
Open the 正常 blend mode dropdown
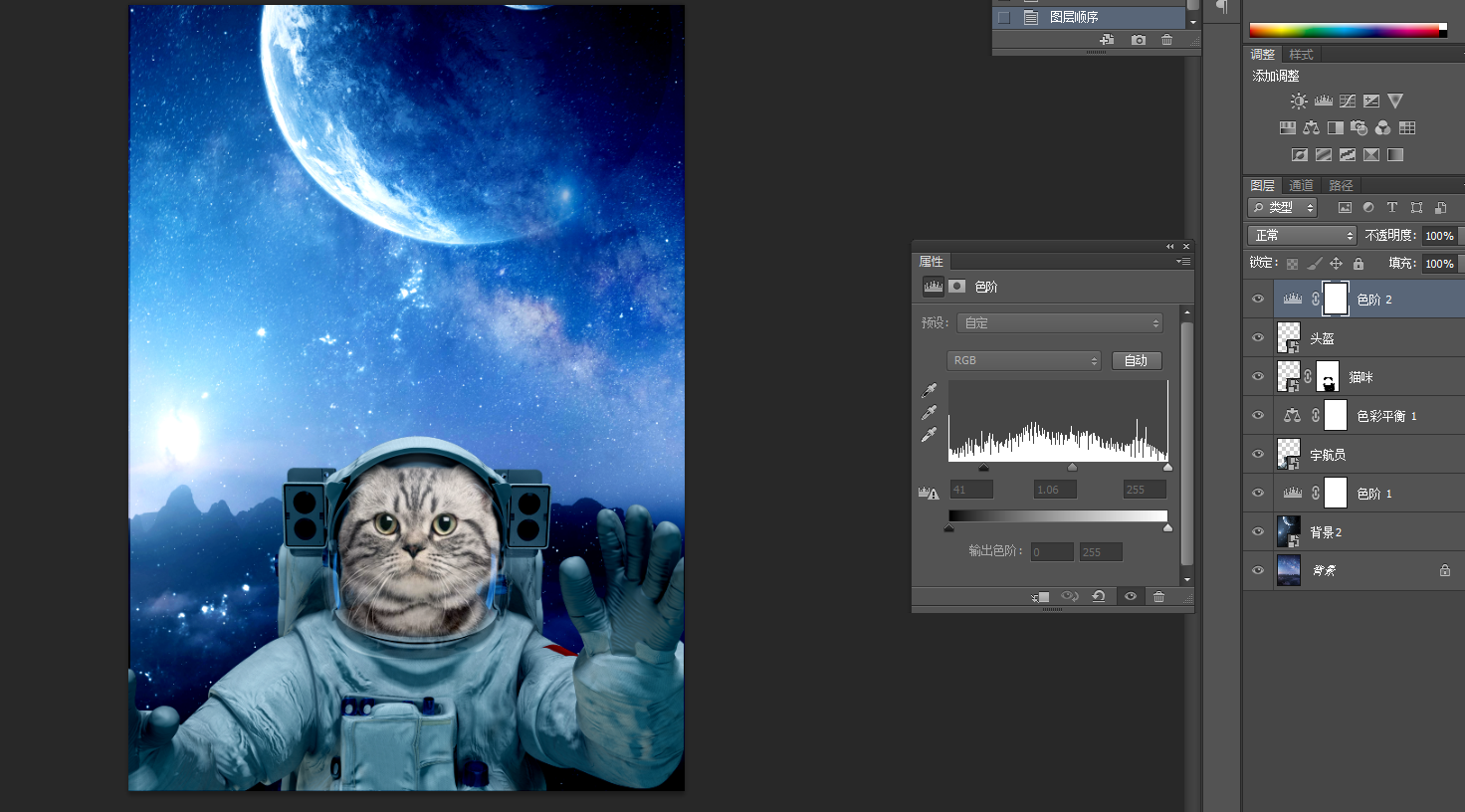tap(1302, 236)
